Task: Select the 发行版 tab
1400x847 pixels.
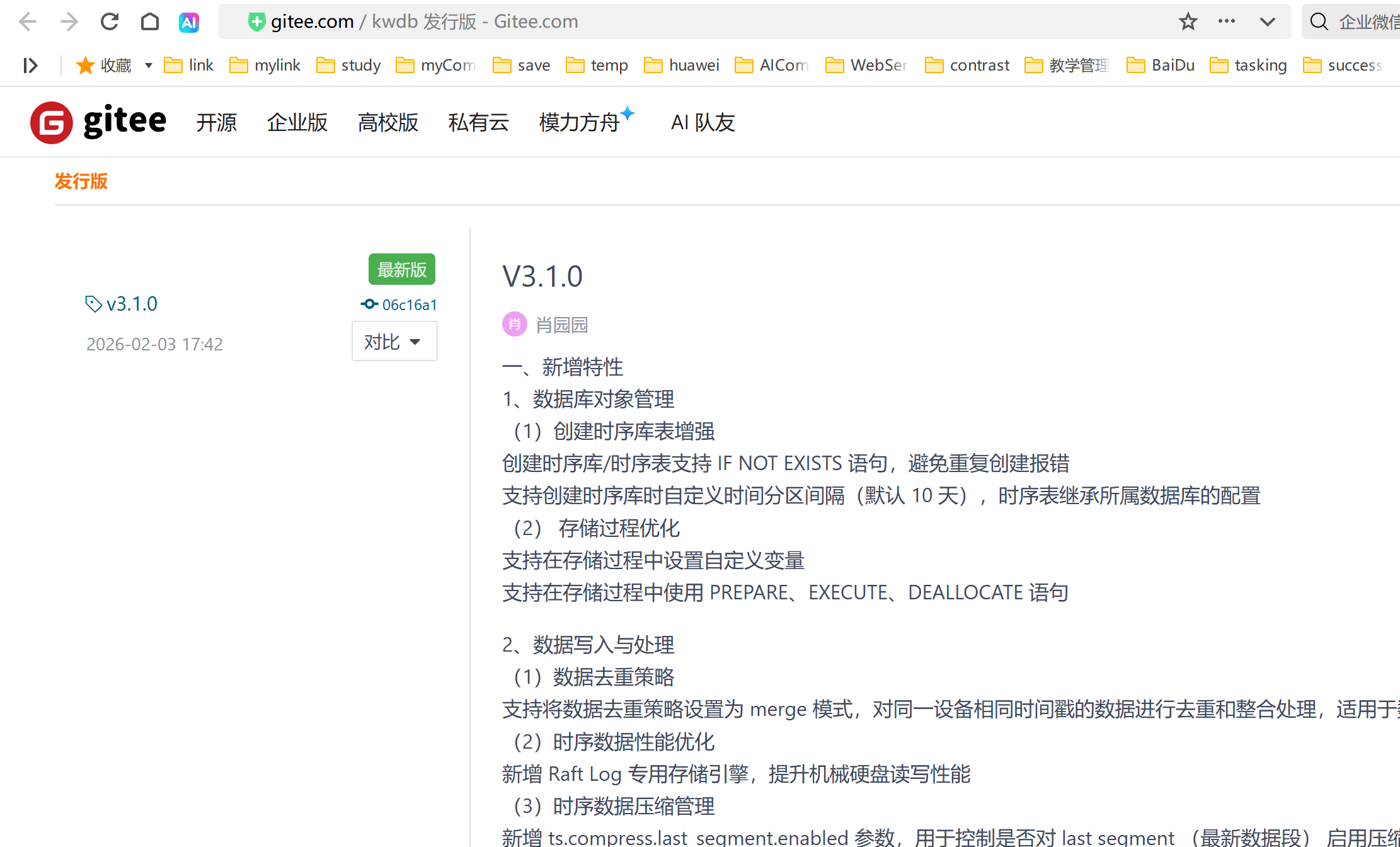Action: coord(81,181)
